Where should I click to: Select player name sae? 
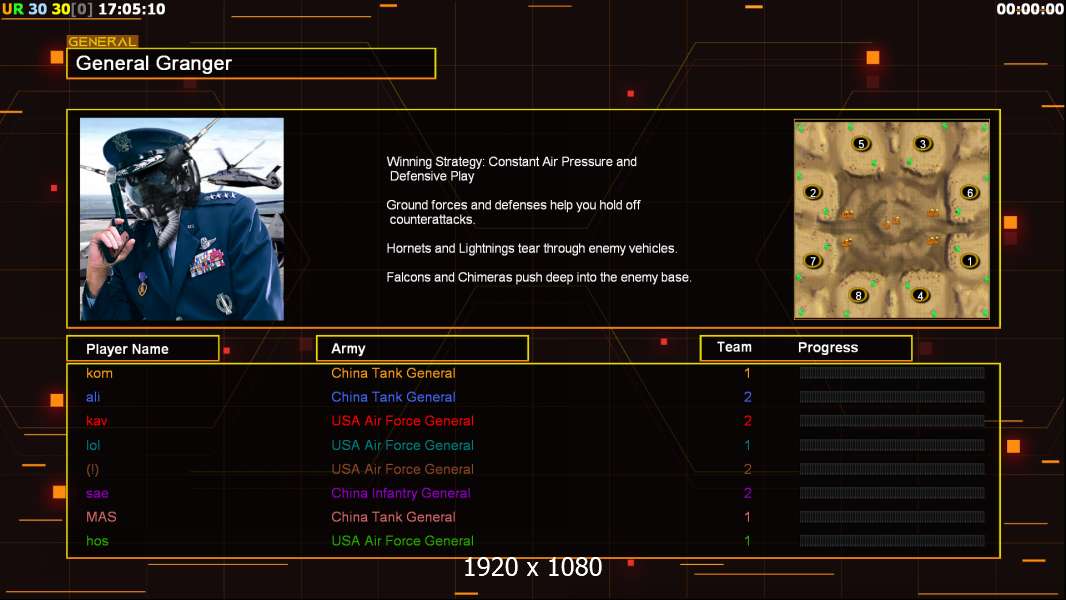tap(97, 493)
